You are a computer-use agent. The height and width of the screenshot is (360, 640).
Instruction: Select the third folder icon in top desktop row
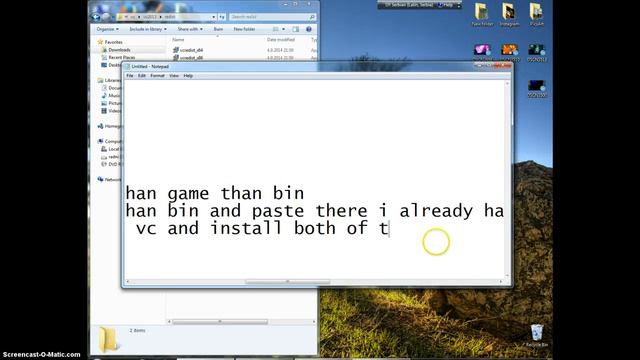click(x=536, y=15)
